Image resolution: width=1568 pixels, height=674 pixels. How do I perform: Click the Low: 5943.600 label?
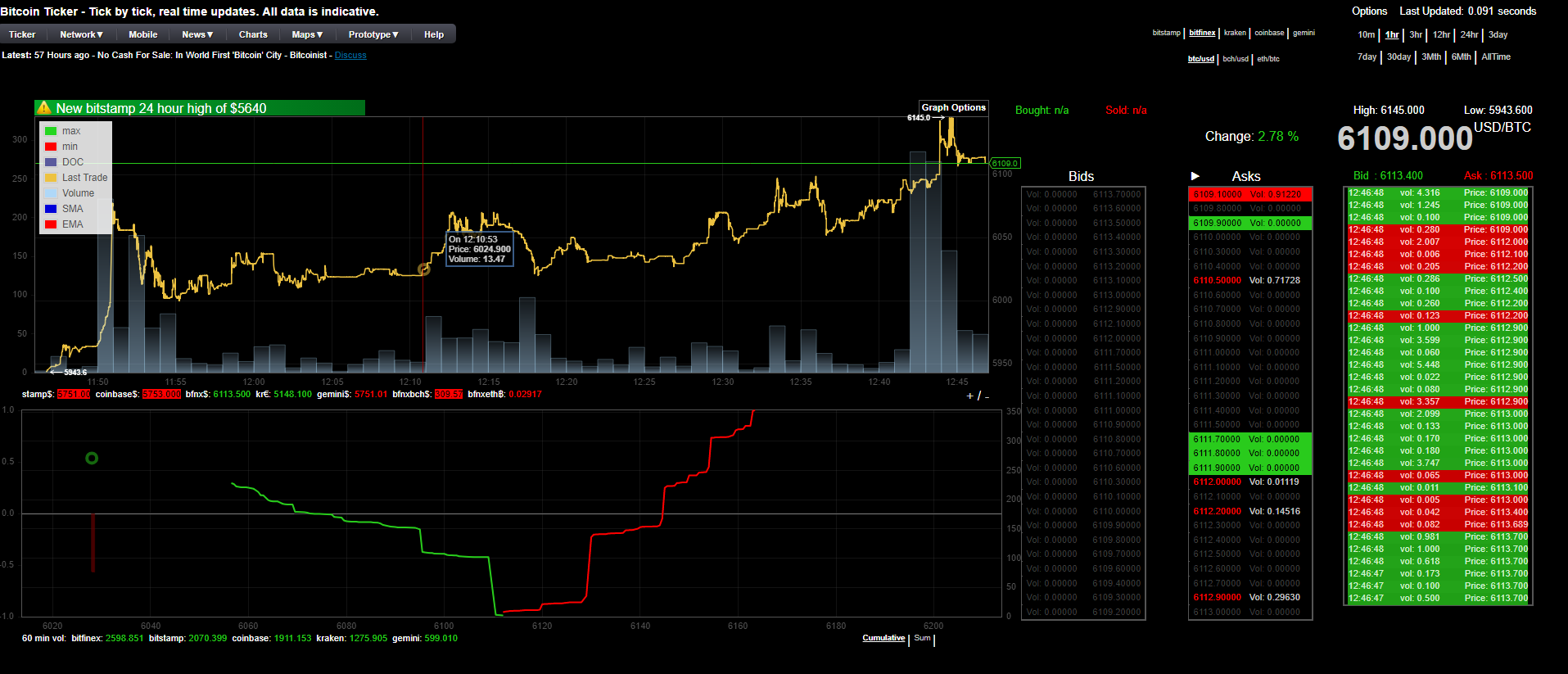coord(1498,110)
